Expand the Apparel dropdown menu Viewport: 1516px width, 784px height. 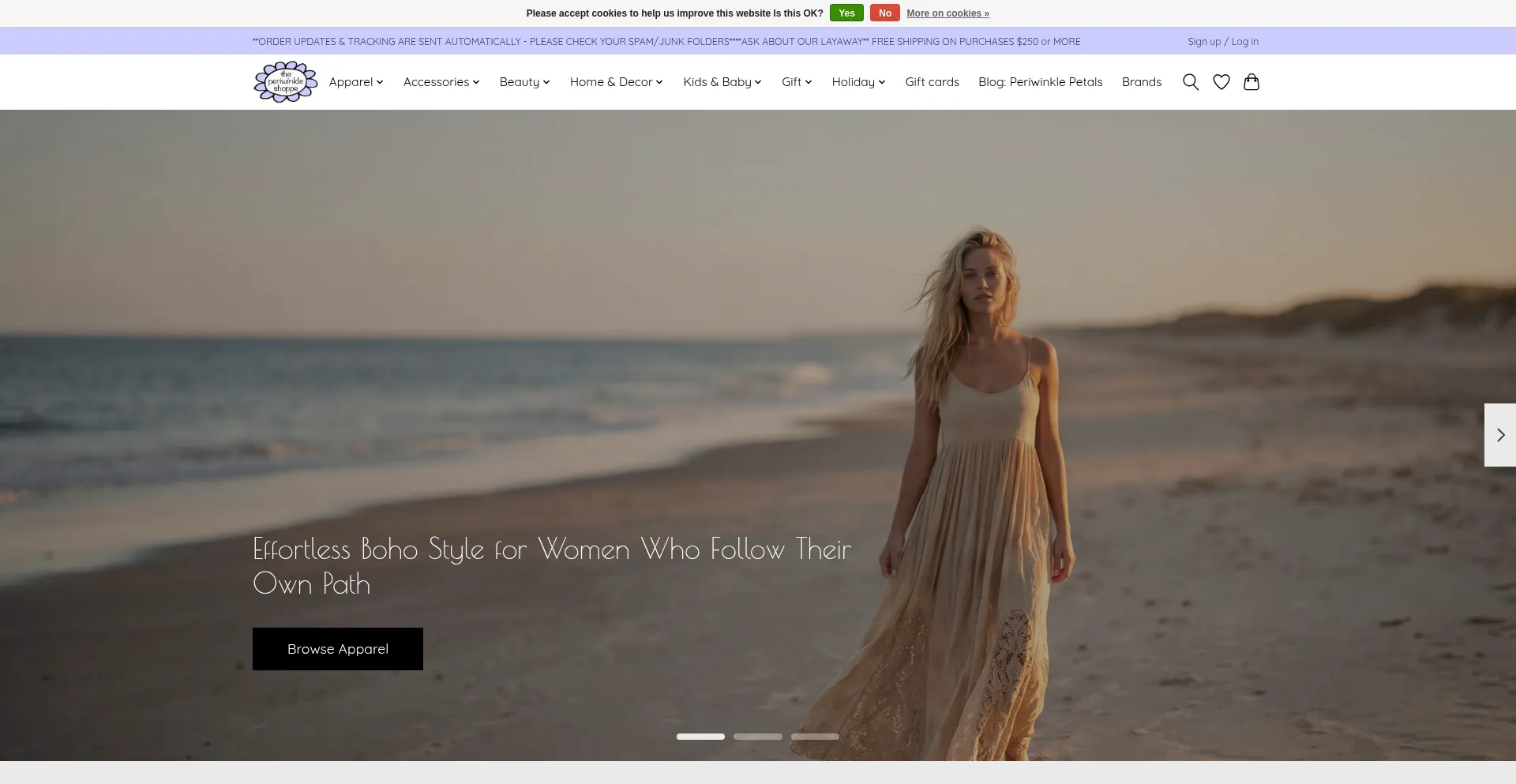[x=356, y=82]
